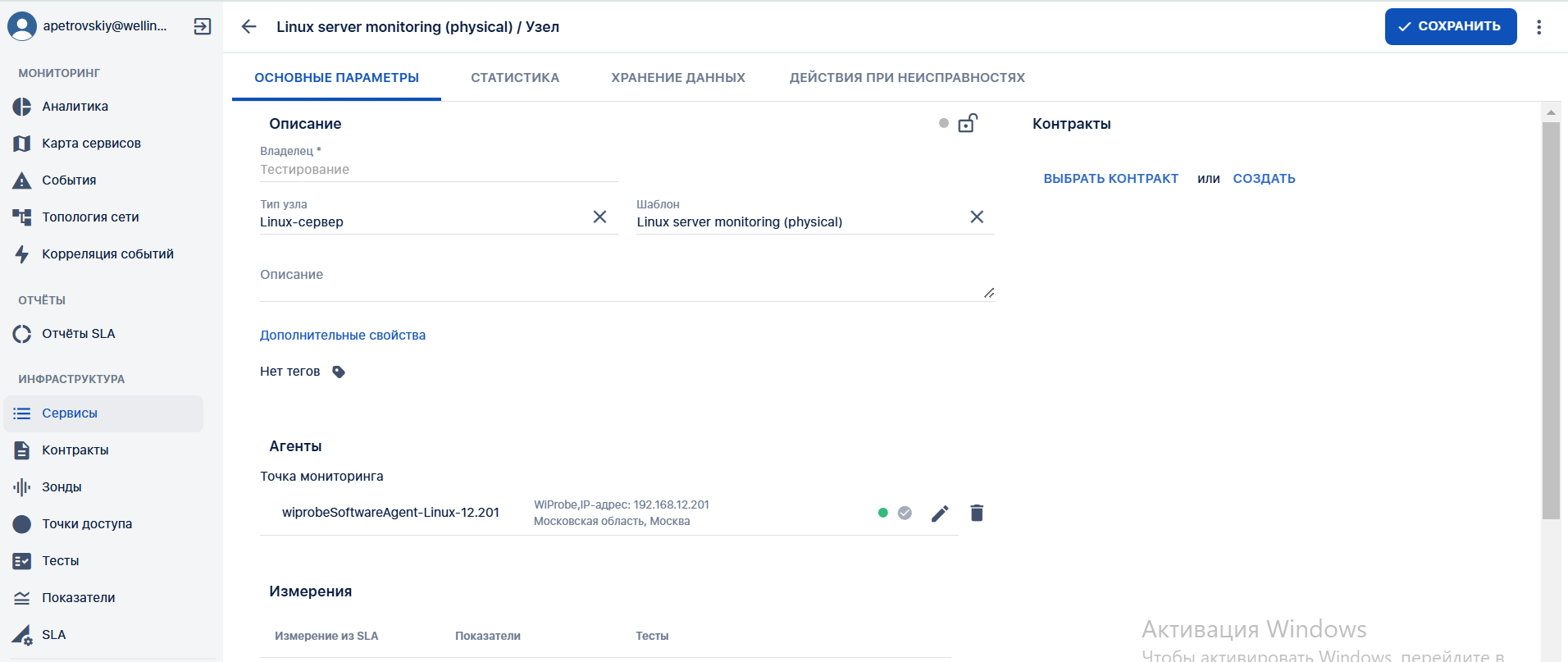Expand Дополнительные свойства link

[x=343, y=336]
